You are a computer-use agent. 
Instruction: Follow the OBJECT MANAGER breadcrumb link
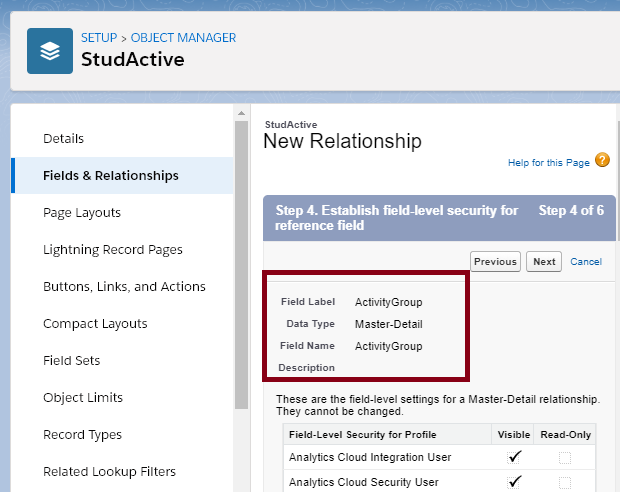183,38
